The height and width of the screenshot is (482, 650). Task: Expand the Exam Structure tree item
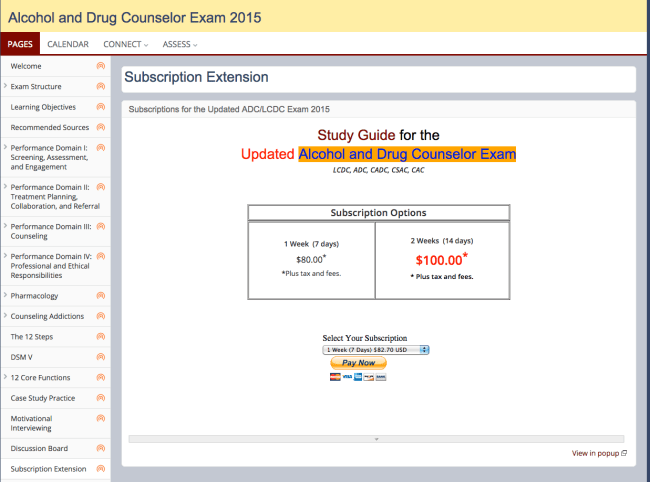pos(5,87)
